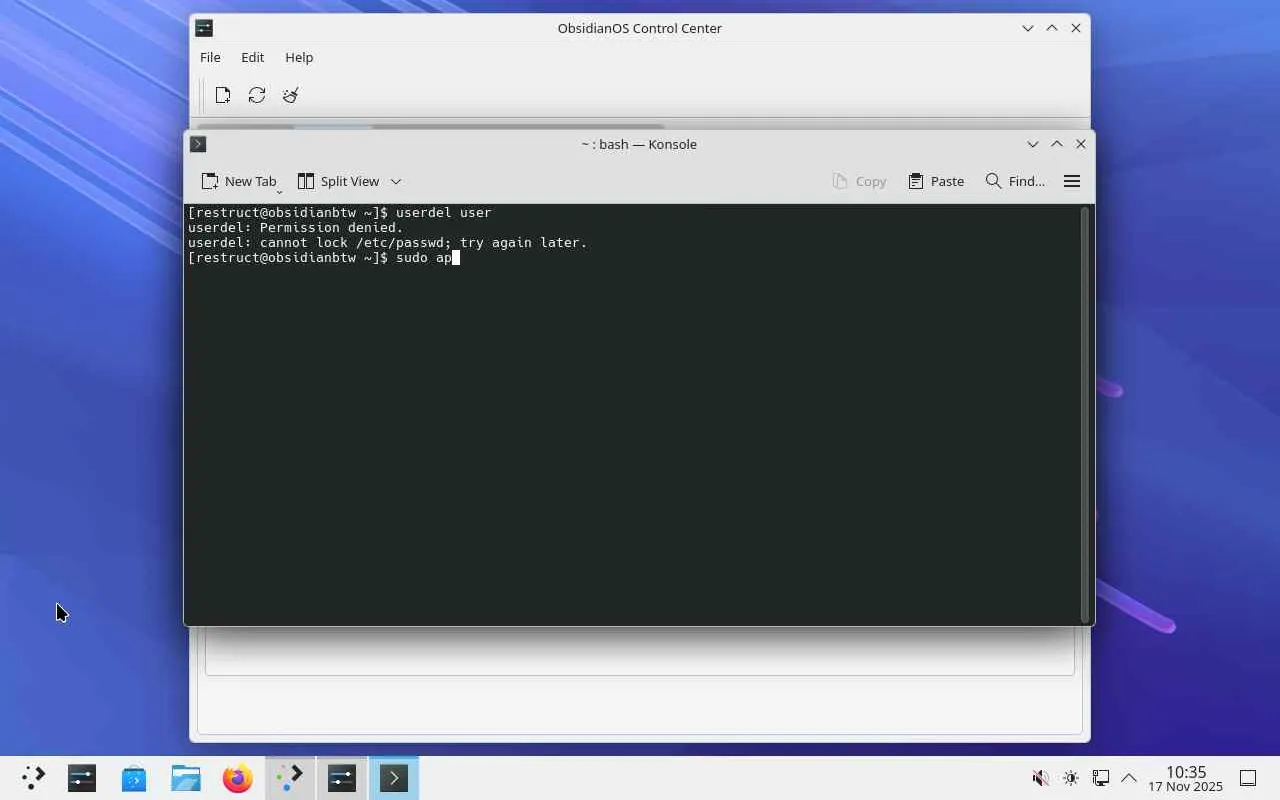Screen dimensions: 1280x800
Task: Click the show desktop button in the panel
Action: (x=1248, y=778)
